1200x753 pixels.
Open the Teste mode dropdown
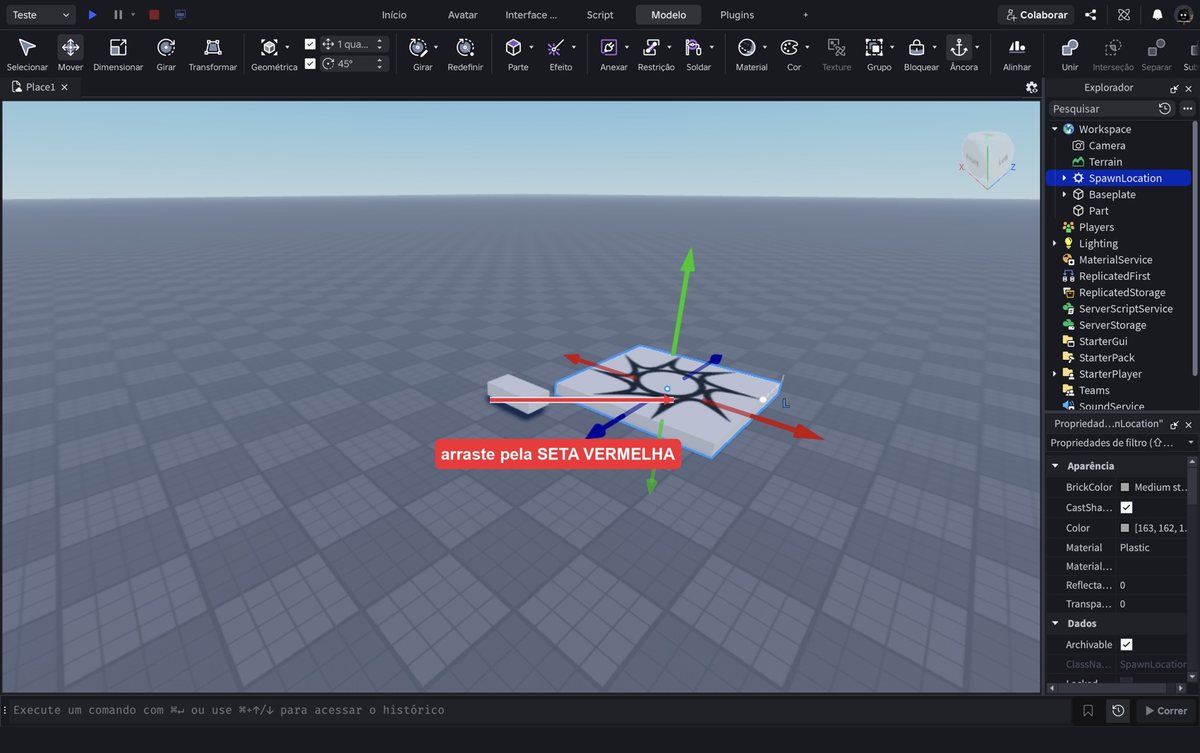[40, 15]
